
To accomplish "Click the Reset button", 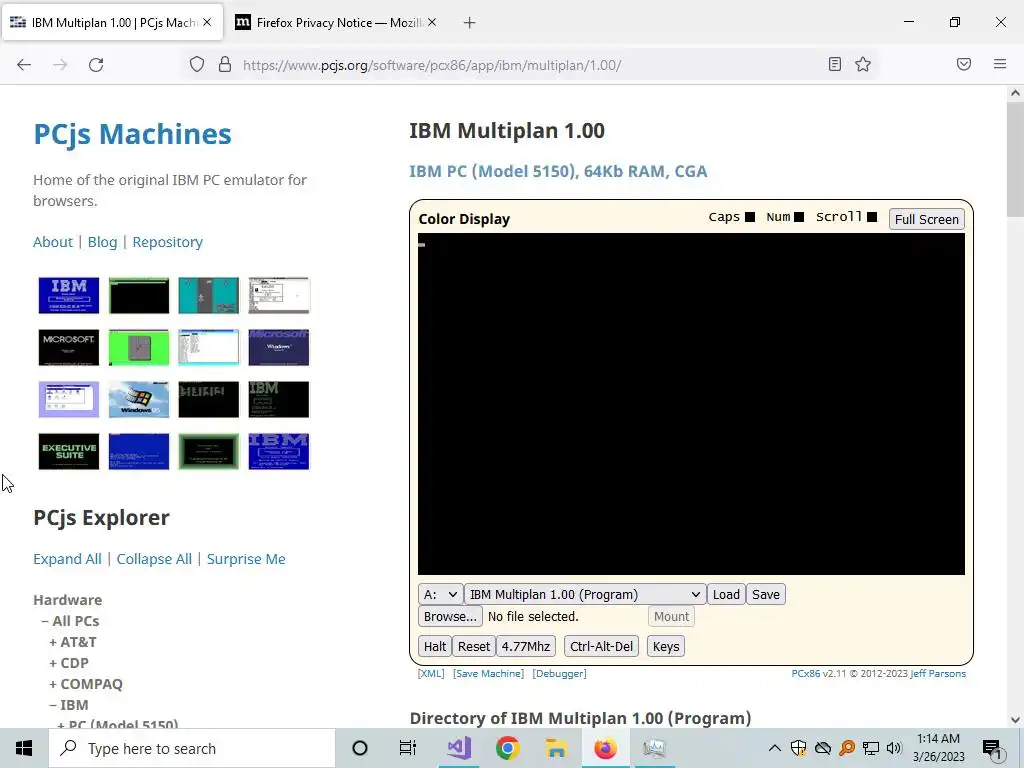I will (x=473, y=647).
